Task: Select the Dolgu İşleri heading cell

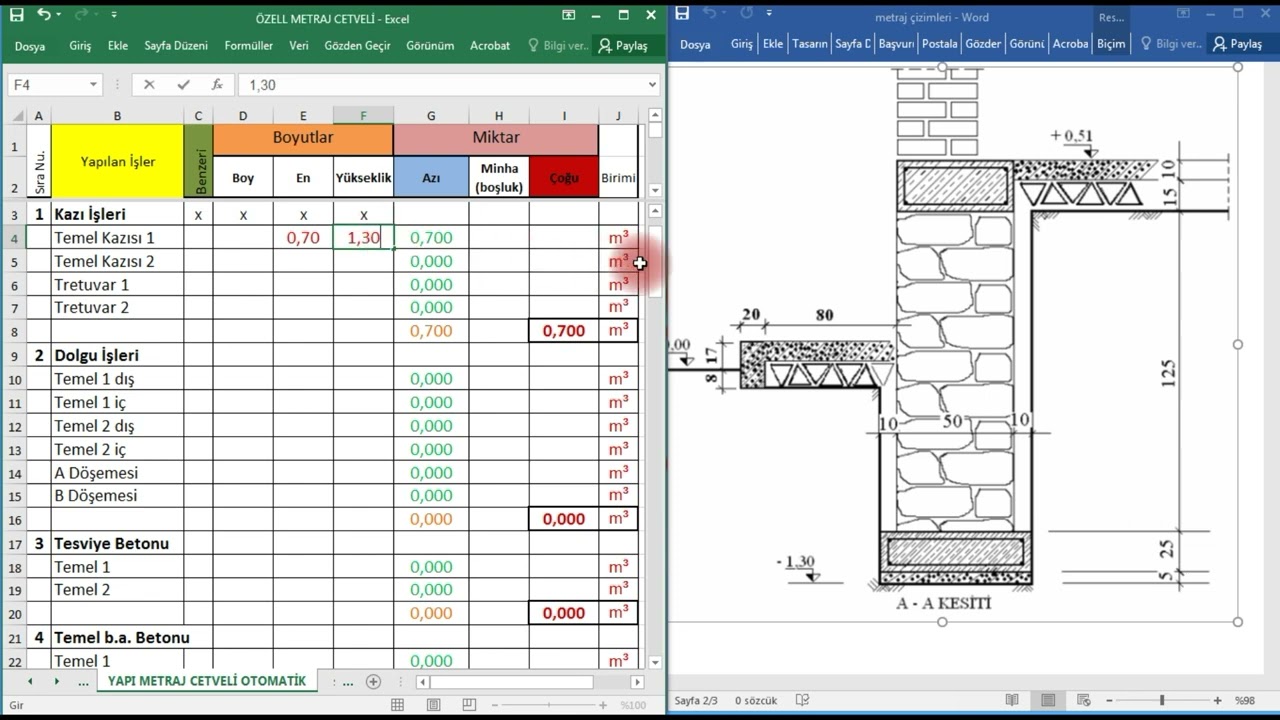Action: (x=117, y=355)
